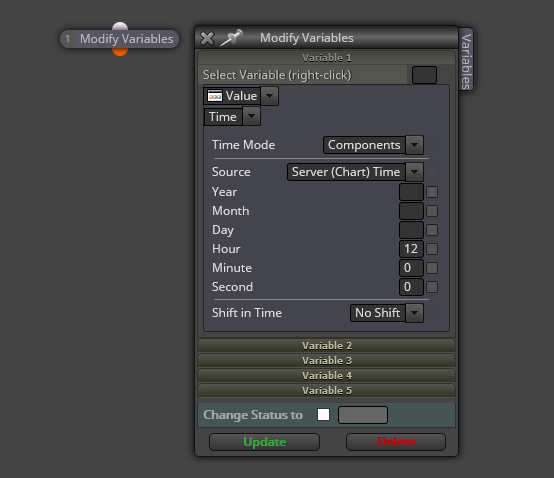Toggle the checkbox beside Time Mode
Screen dimensions: 554x478
(x=432, y=145)
